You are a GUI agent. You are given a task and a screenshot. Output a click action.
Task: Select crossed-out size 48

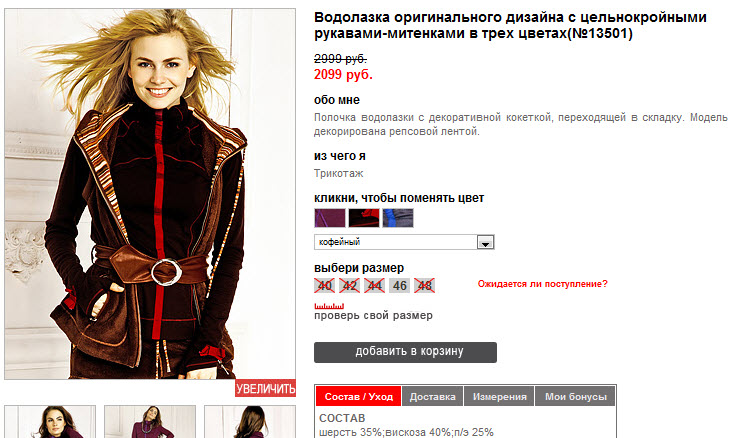click(425, 285)
